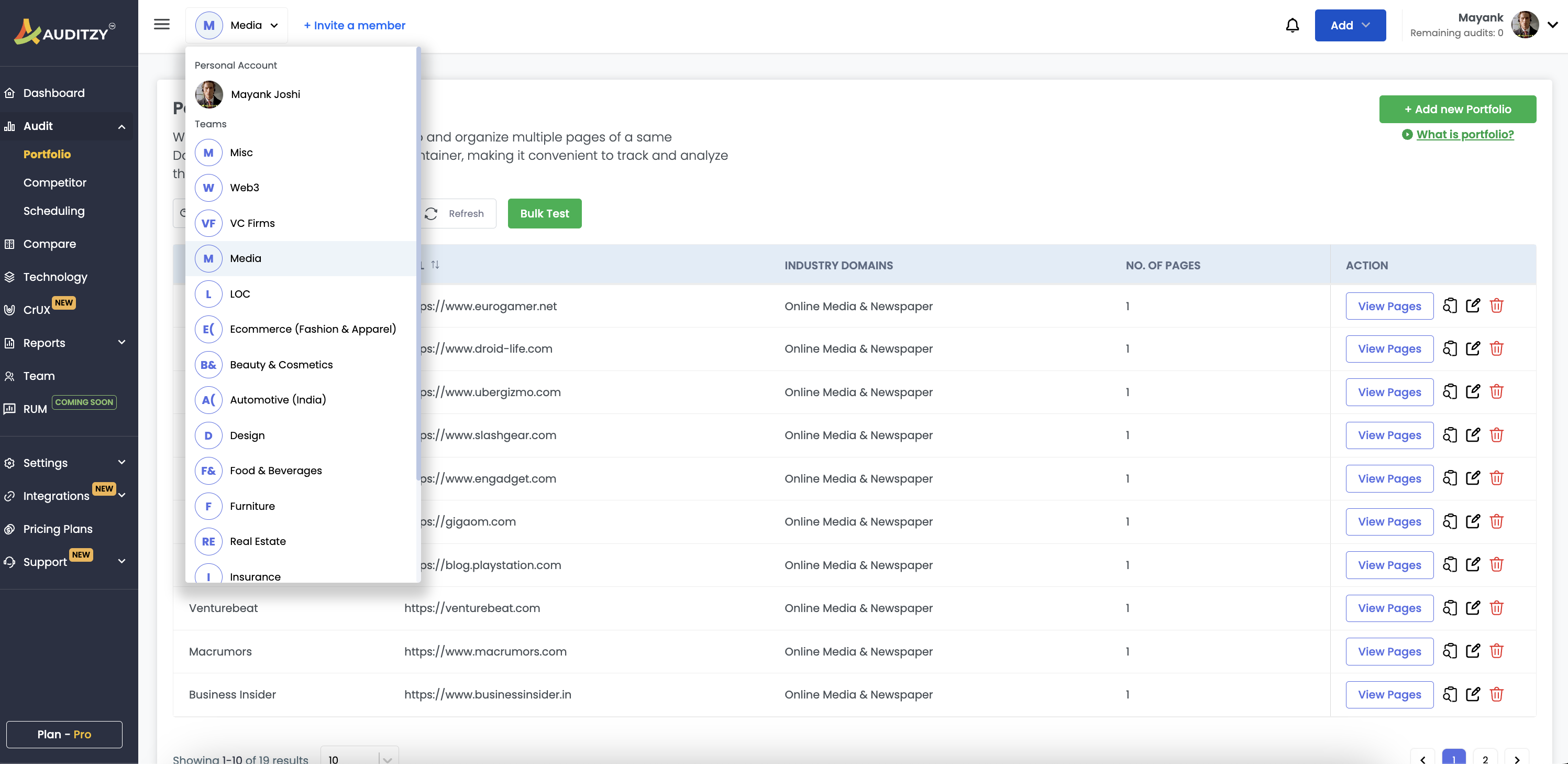Switch to Automotive (India) team
1568x764 pixels.
coord(301,400)
